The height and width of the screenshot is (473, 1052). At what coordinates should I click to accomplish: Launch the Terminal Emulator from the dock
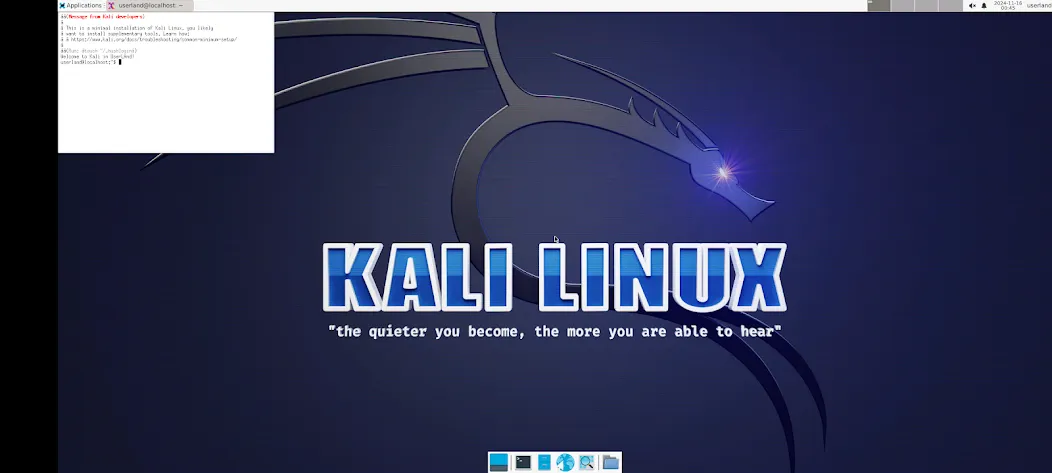(523, 462)
